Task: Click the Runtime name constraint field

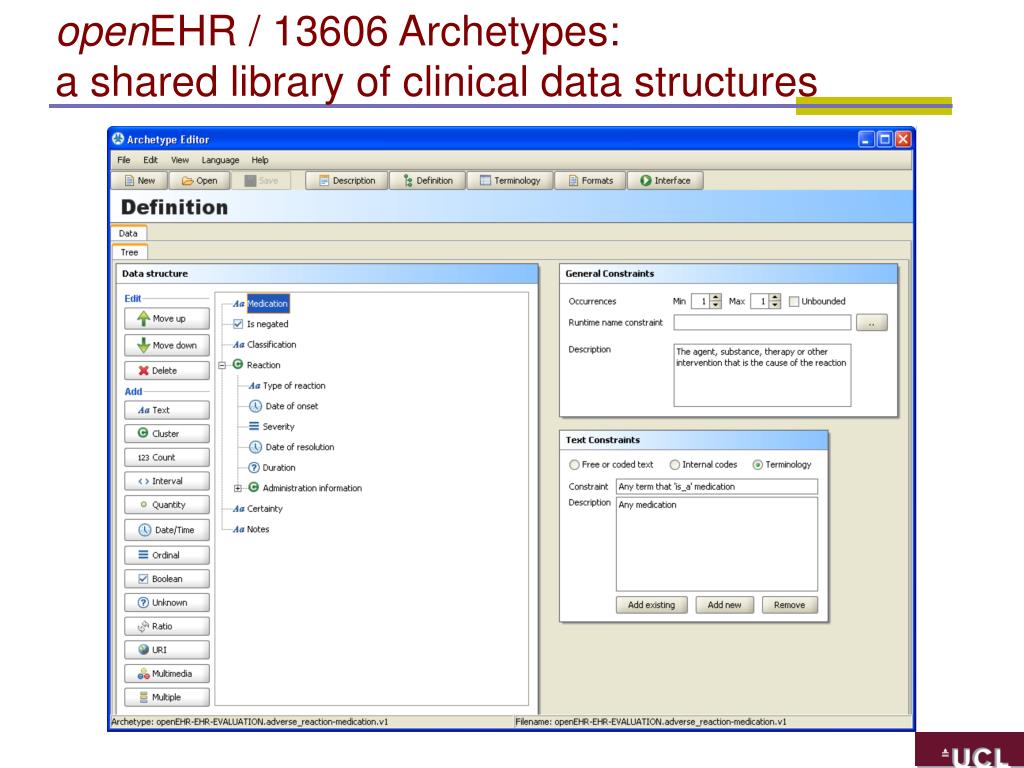Action: (762, 323)
